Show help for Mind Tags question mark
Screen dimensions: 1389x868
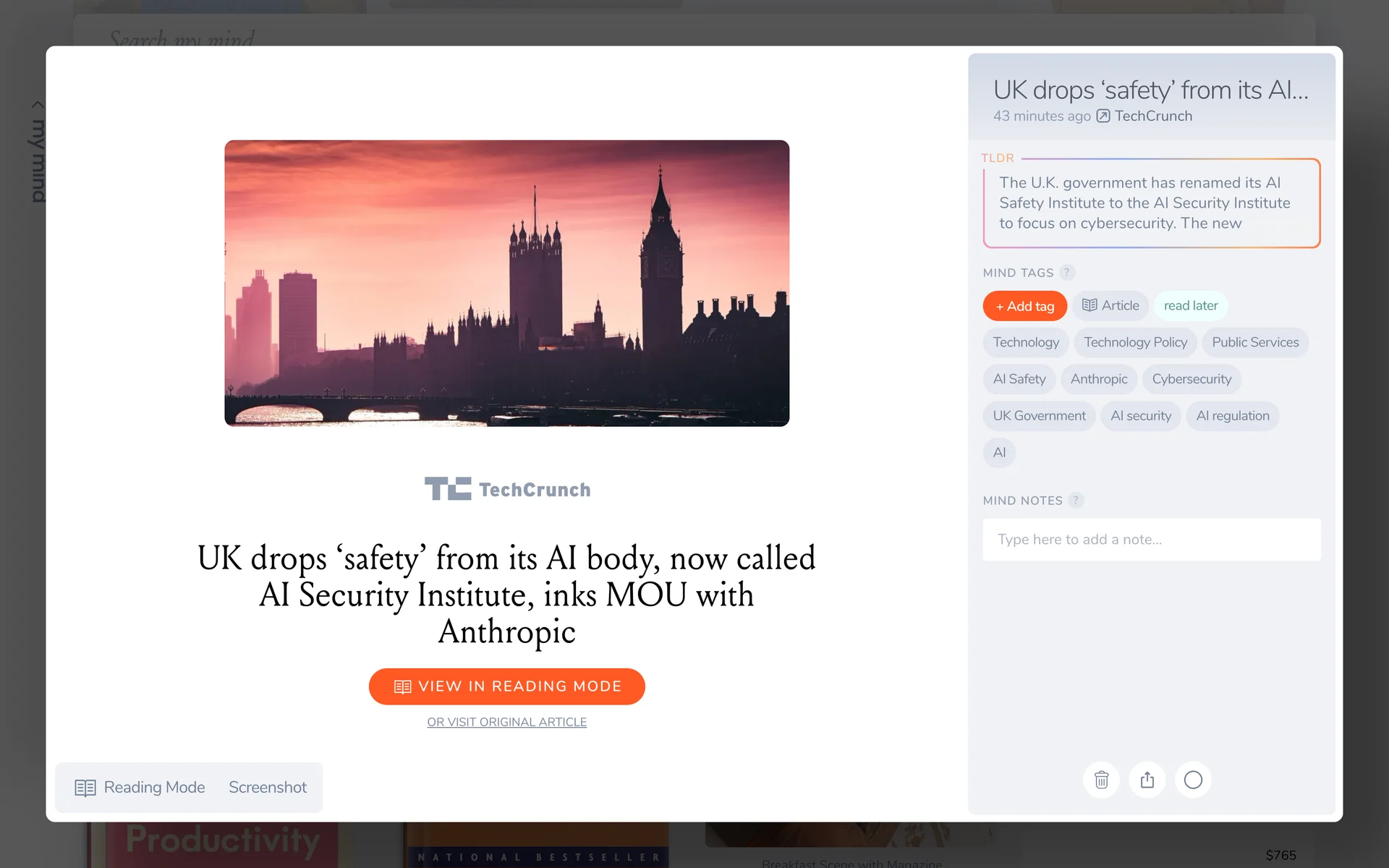[x=1066, y=273]
